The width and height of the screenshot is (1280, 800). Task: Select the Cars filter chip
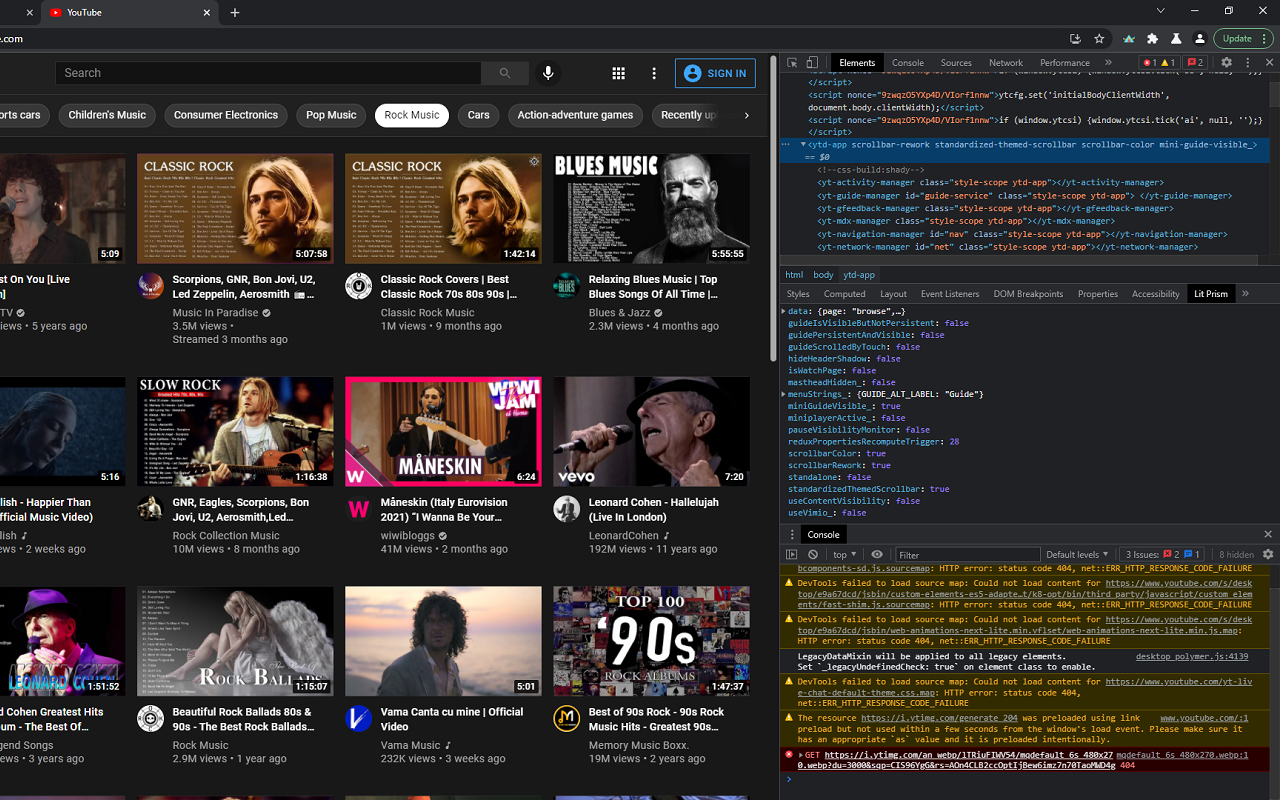479,115
